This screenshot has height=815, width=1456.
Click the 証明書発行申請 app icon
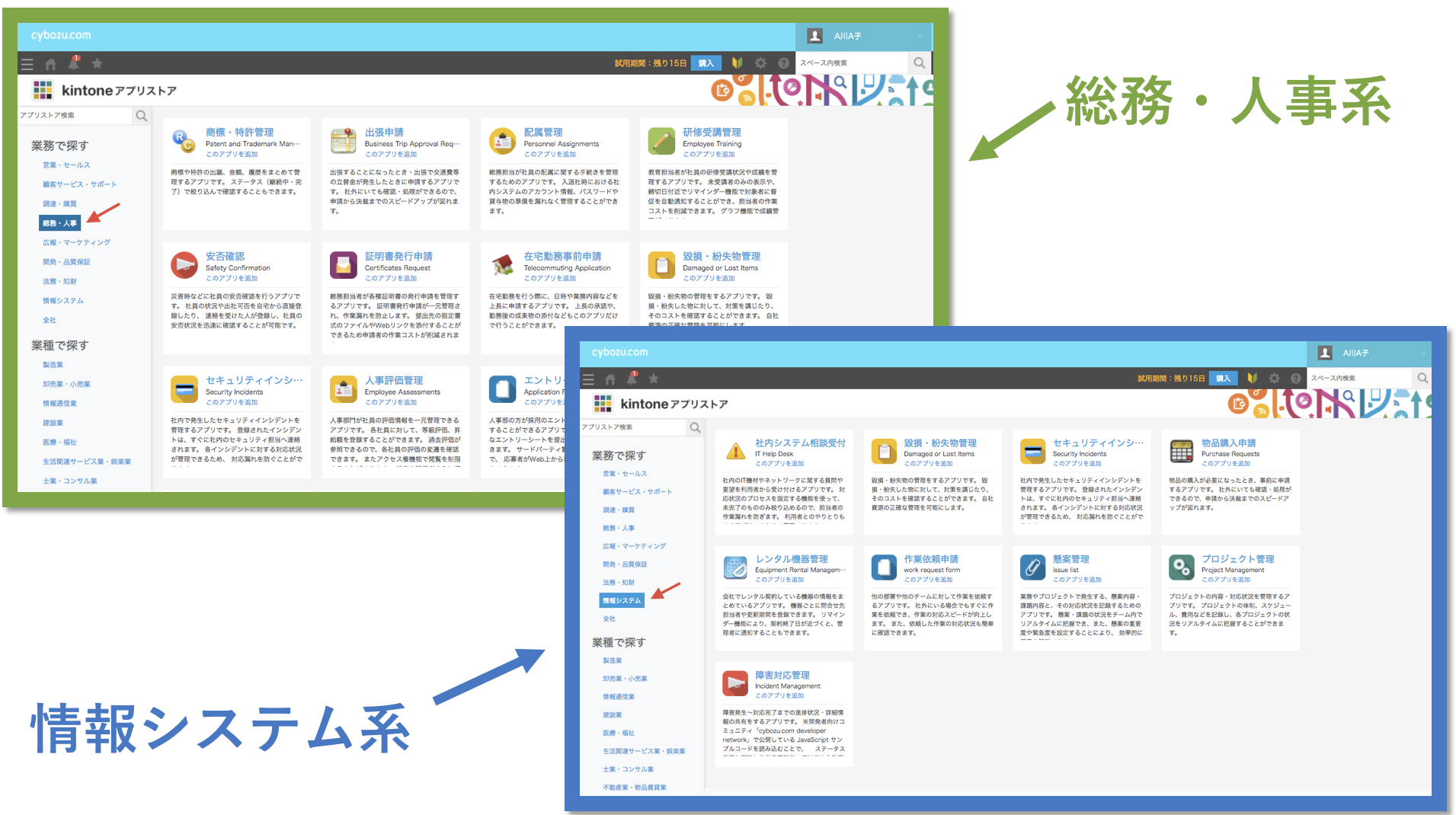(x=343, y=265)
